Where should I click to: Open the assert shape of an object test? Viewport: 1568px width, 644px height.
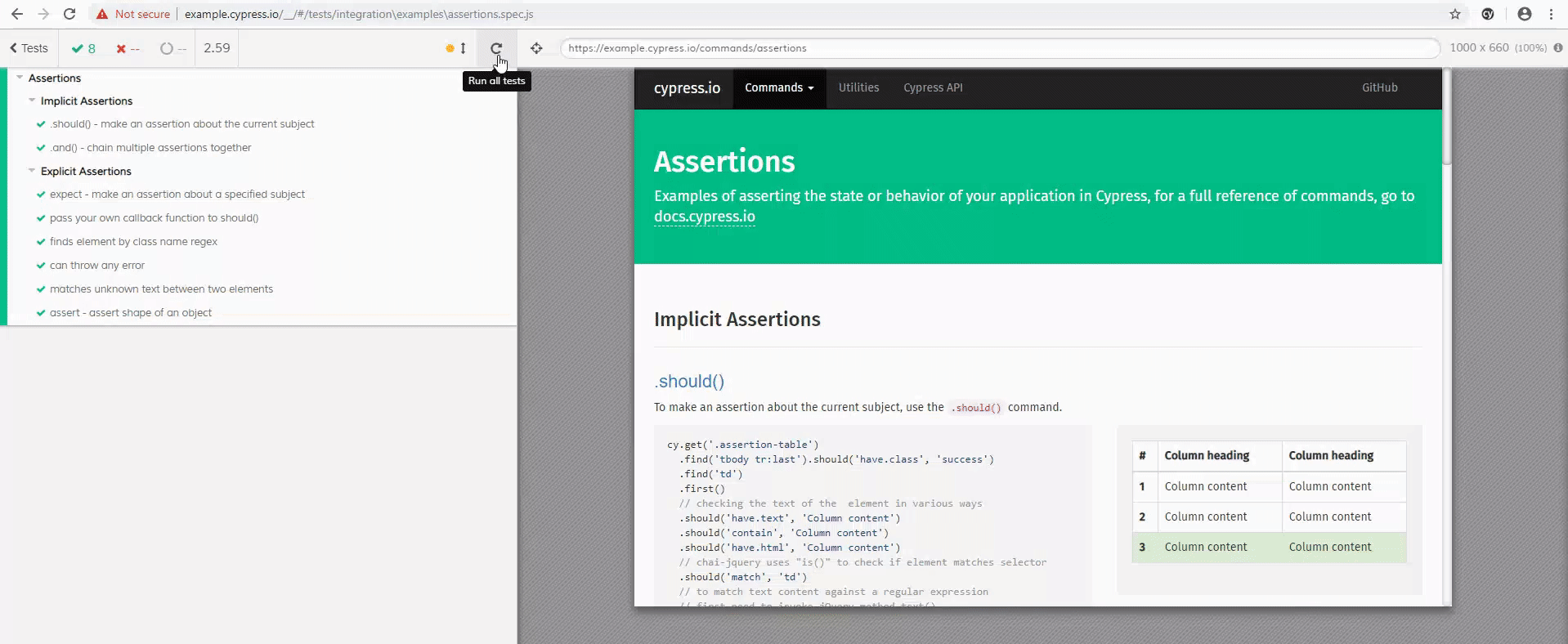point(130,313)
